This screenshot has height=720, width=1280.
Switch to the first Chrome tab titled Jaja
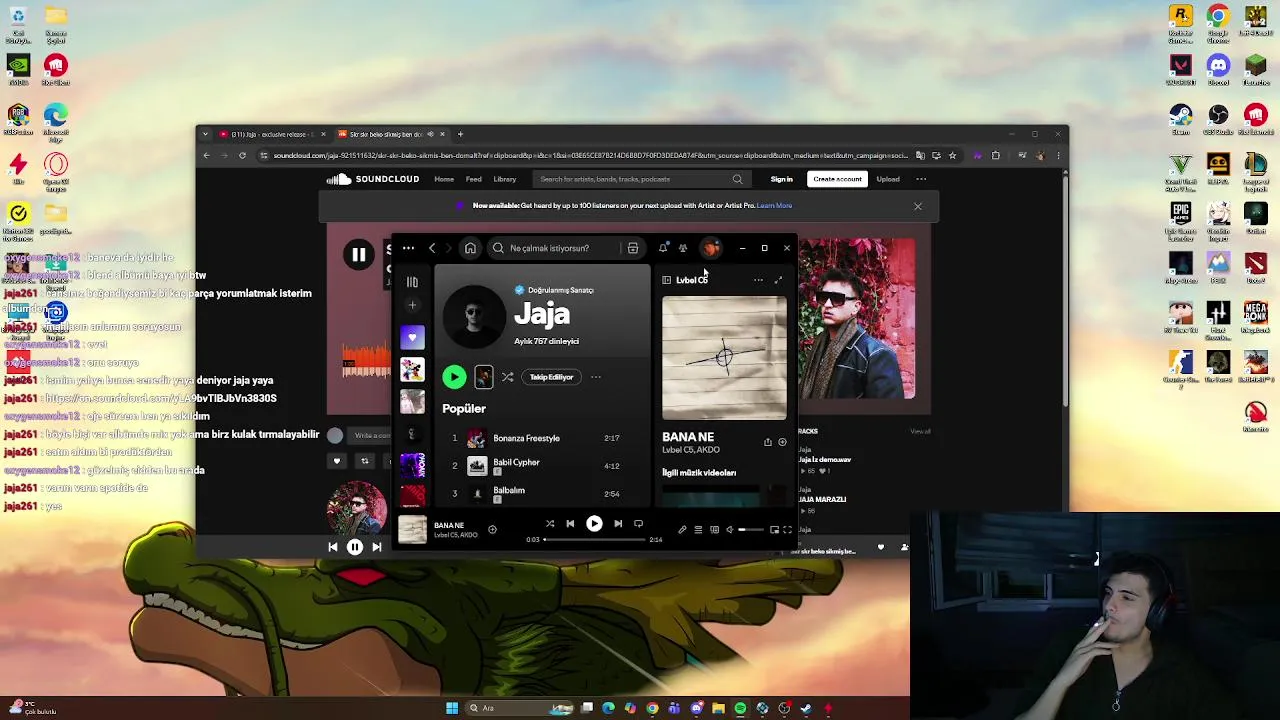click(x=272, y=134)
